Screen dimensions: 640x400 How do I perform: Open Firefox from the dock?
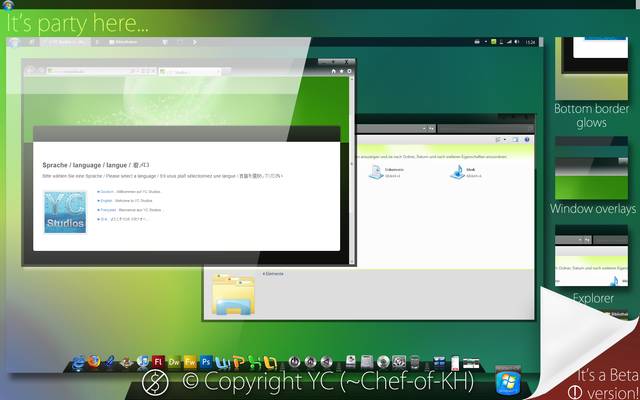click(x=93, y=361)
